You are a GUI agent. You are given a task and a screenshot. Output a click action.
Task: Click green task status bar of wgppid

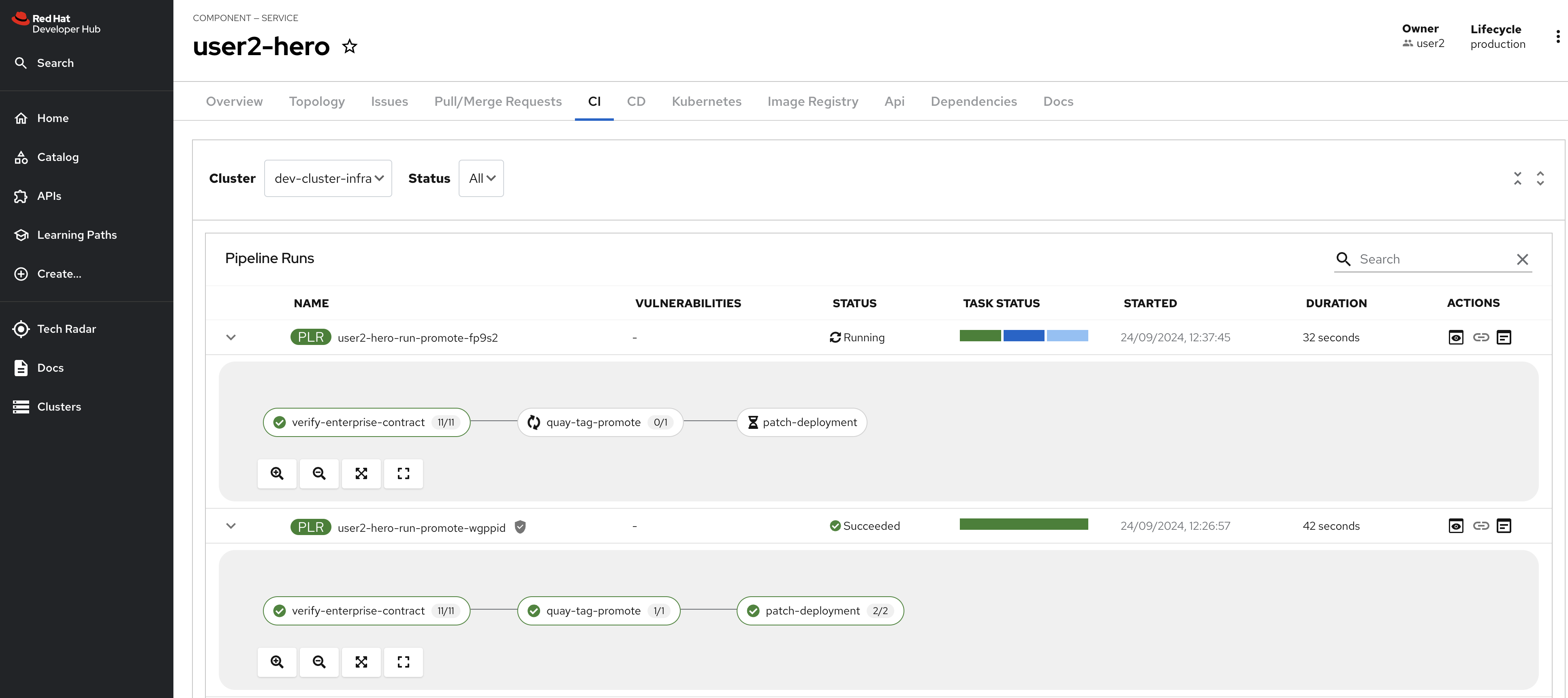[x=1023, y=525]
